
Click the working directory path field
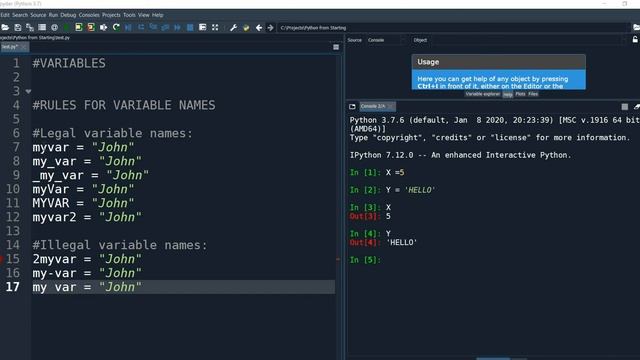pyautogui.click(x=453, y=28)
